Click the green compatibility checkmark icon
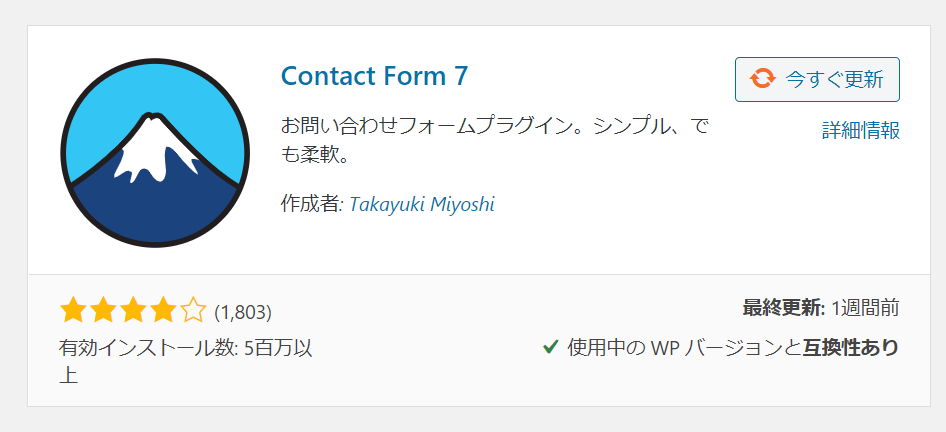Screen dimensions: 946x432 click(550, 347)
